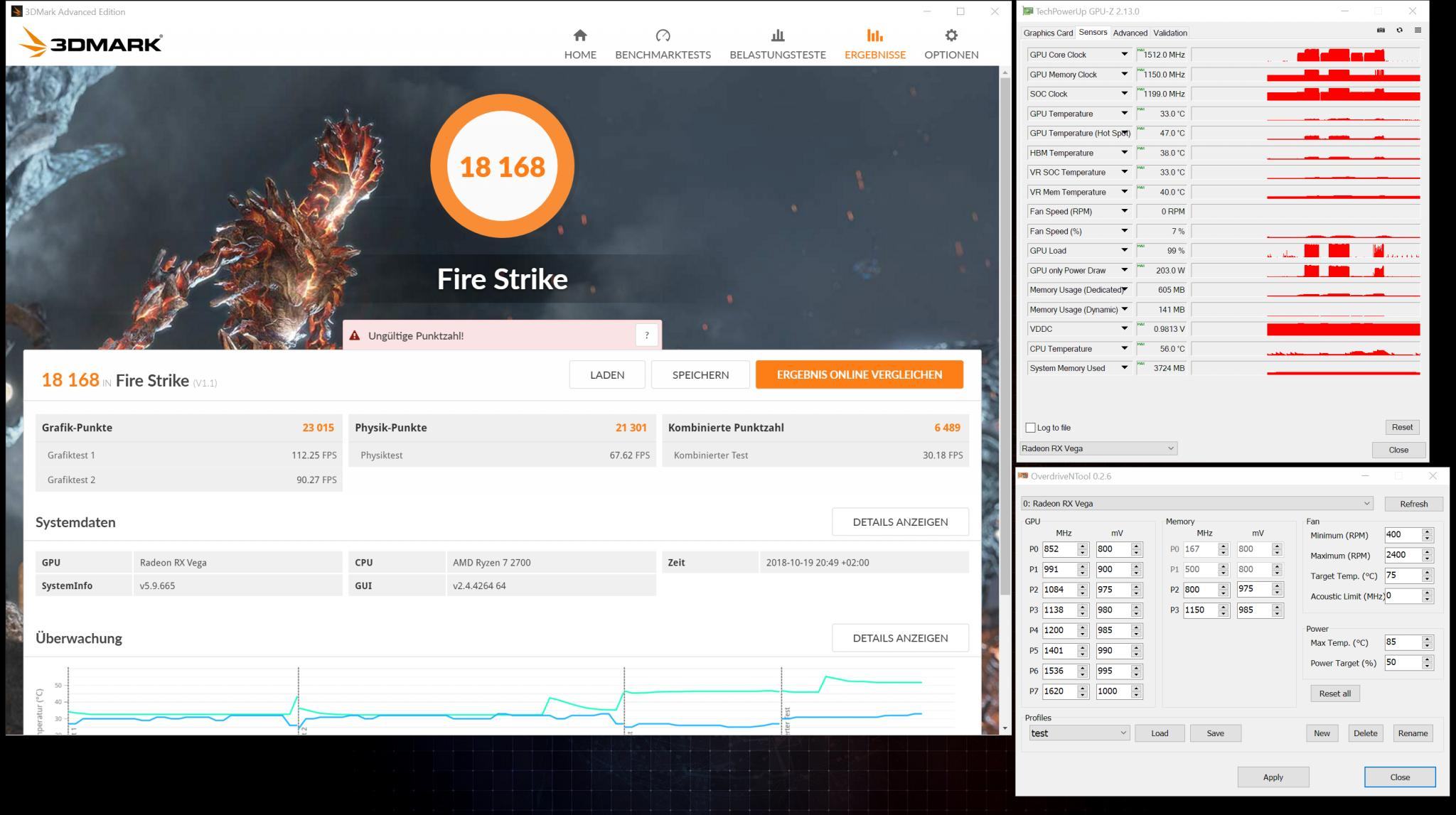Click Reset all button in OverdriveNTool

coord(1334,693)
